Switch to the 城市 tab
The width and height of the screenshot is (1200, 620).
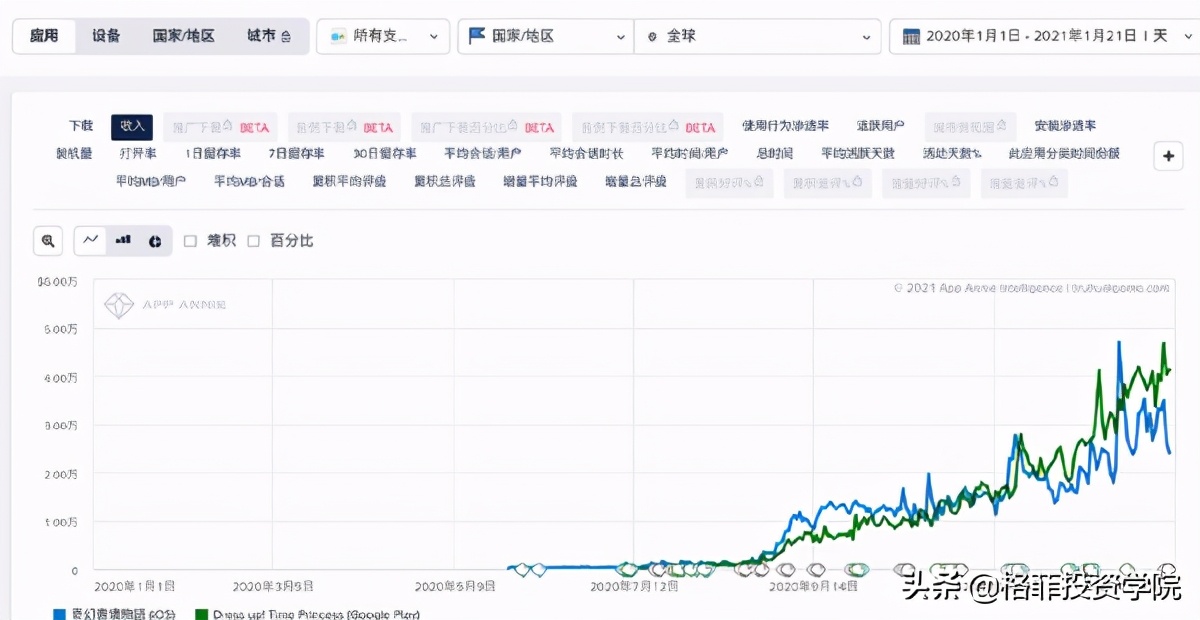262,35
